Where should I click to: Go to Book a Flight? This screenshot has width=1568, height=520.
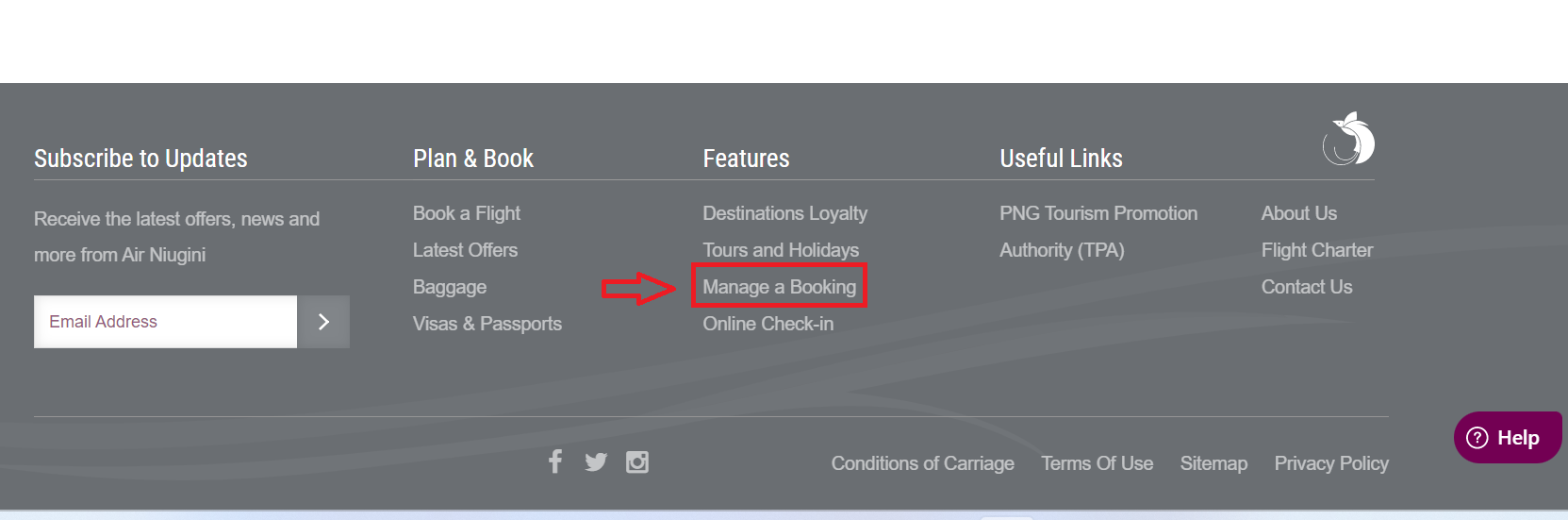click(467, 213)
